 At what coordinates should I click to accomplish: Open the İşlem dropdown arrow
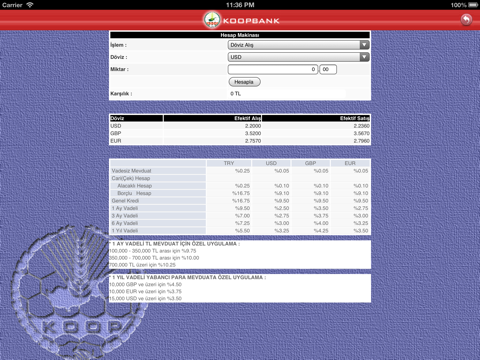coord(364,45)
